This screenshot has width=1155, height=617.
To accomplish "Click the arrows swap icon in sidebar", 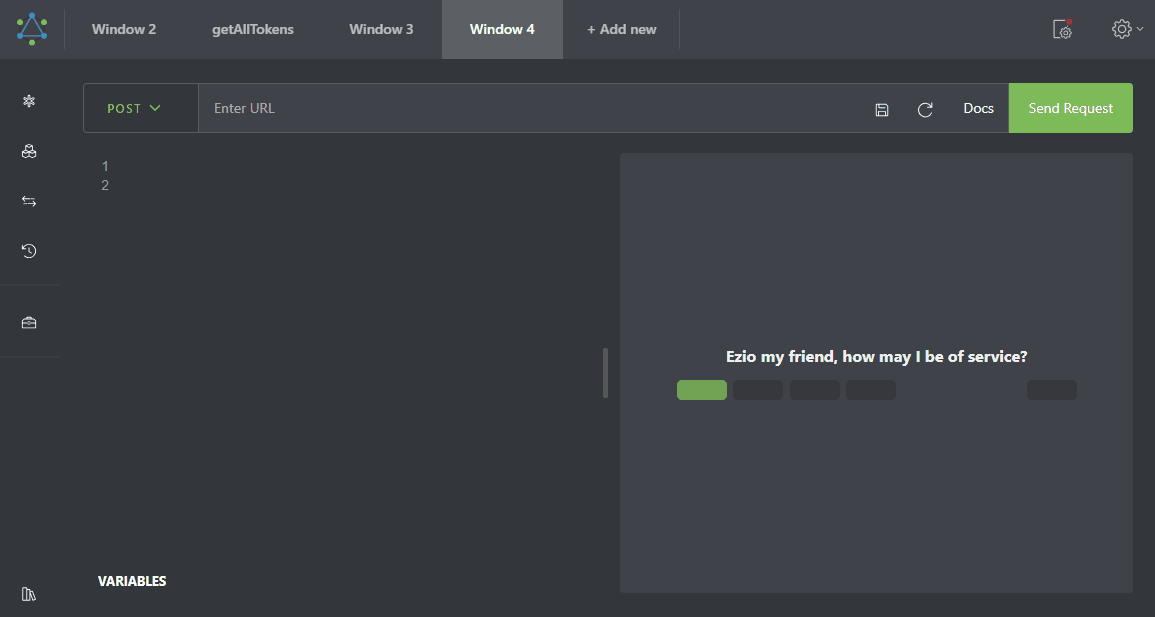I will (29, 201).
